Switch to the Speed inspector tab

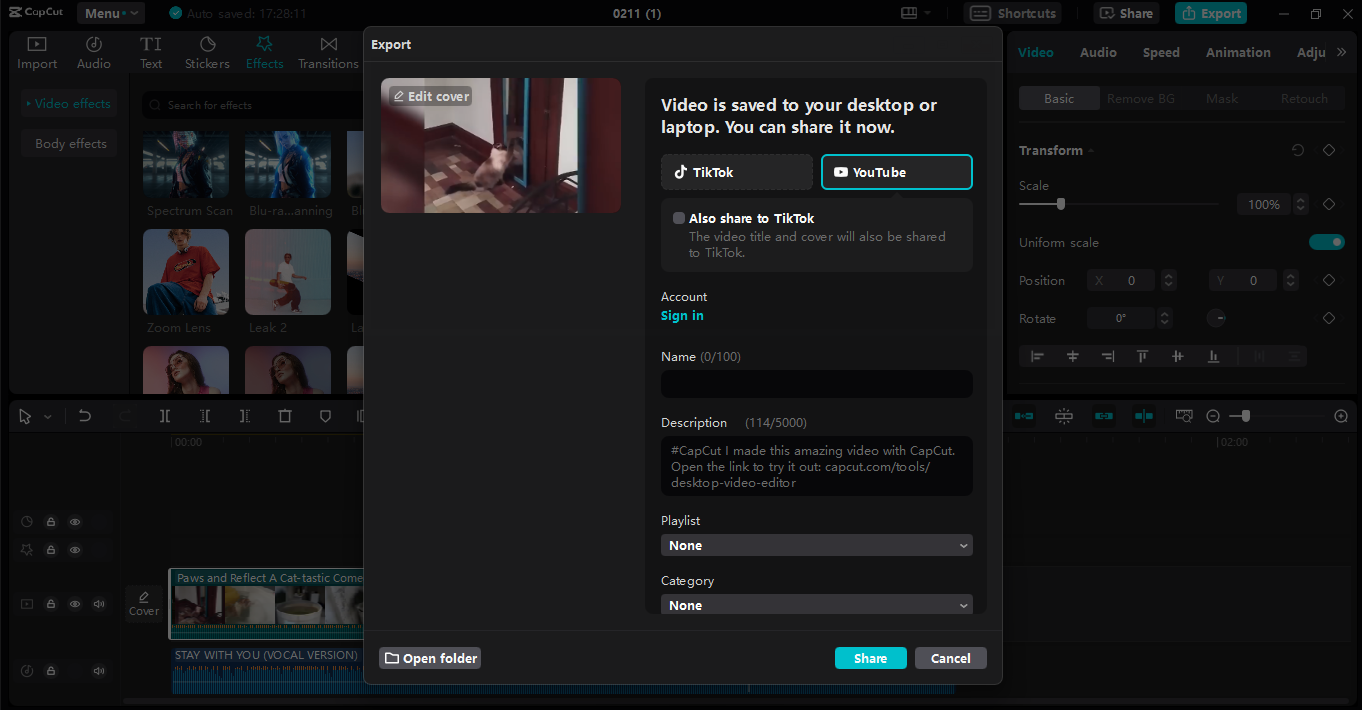pos(1161,52)
